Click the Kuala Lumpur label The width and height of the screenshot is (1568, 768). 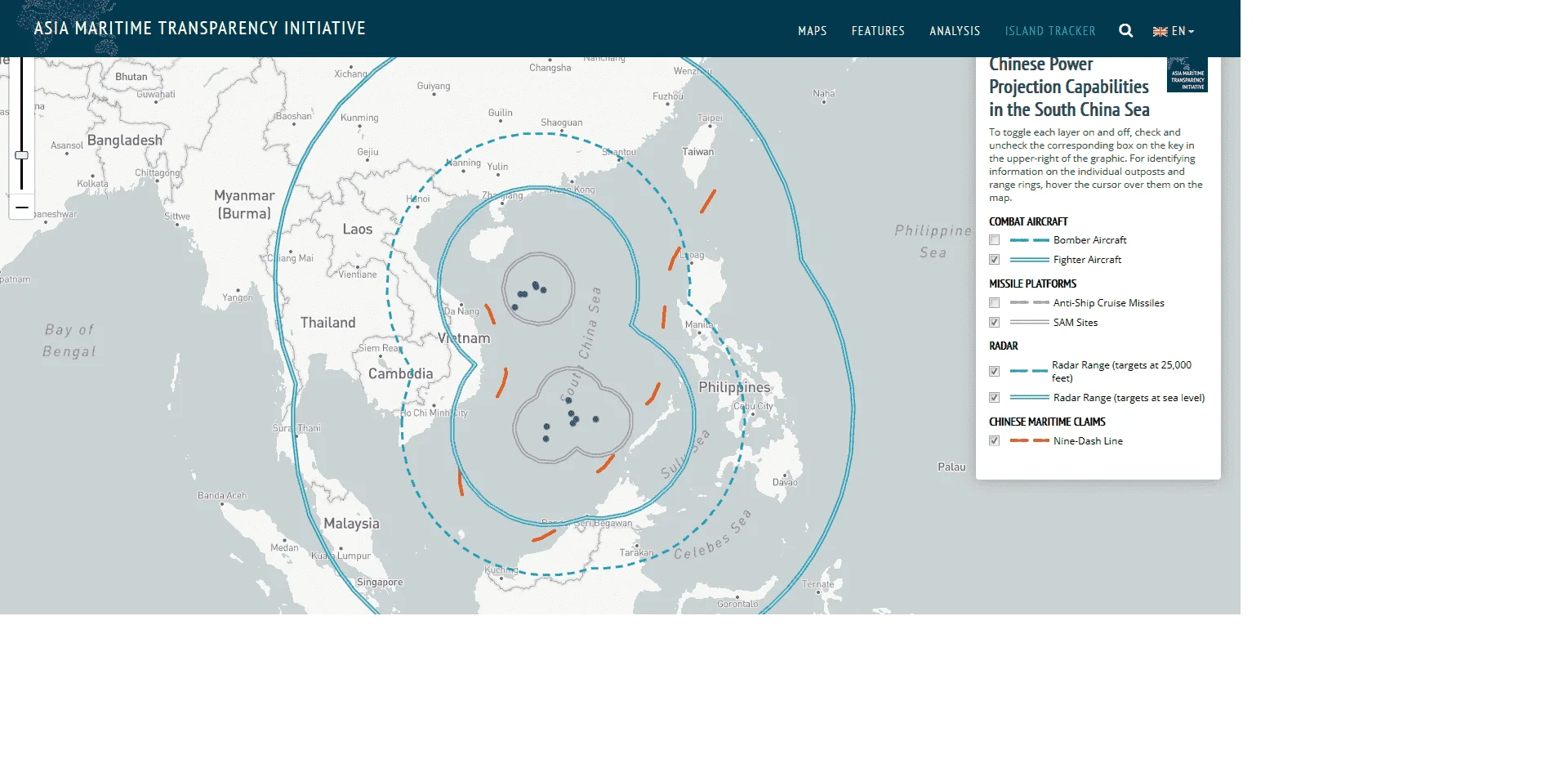[341, 556]
